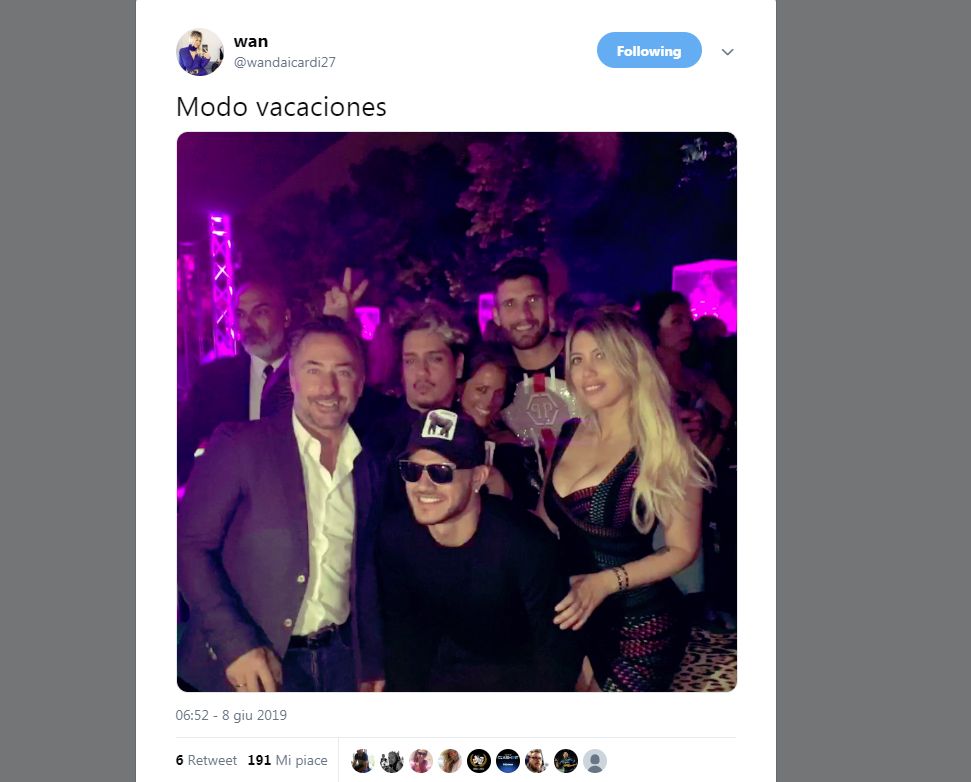Click the fifth liker avatar, black gold logo
This screenshot has height=782, width=971.
[479, 760]
